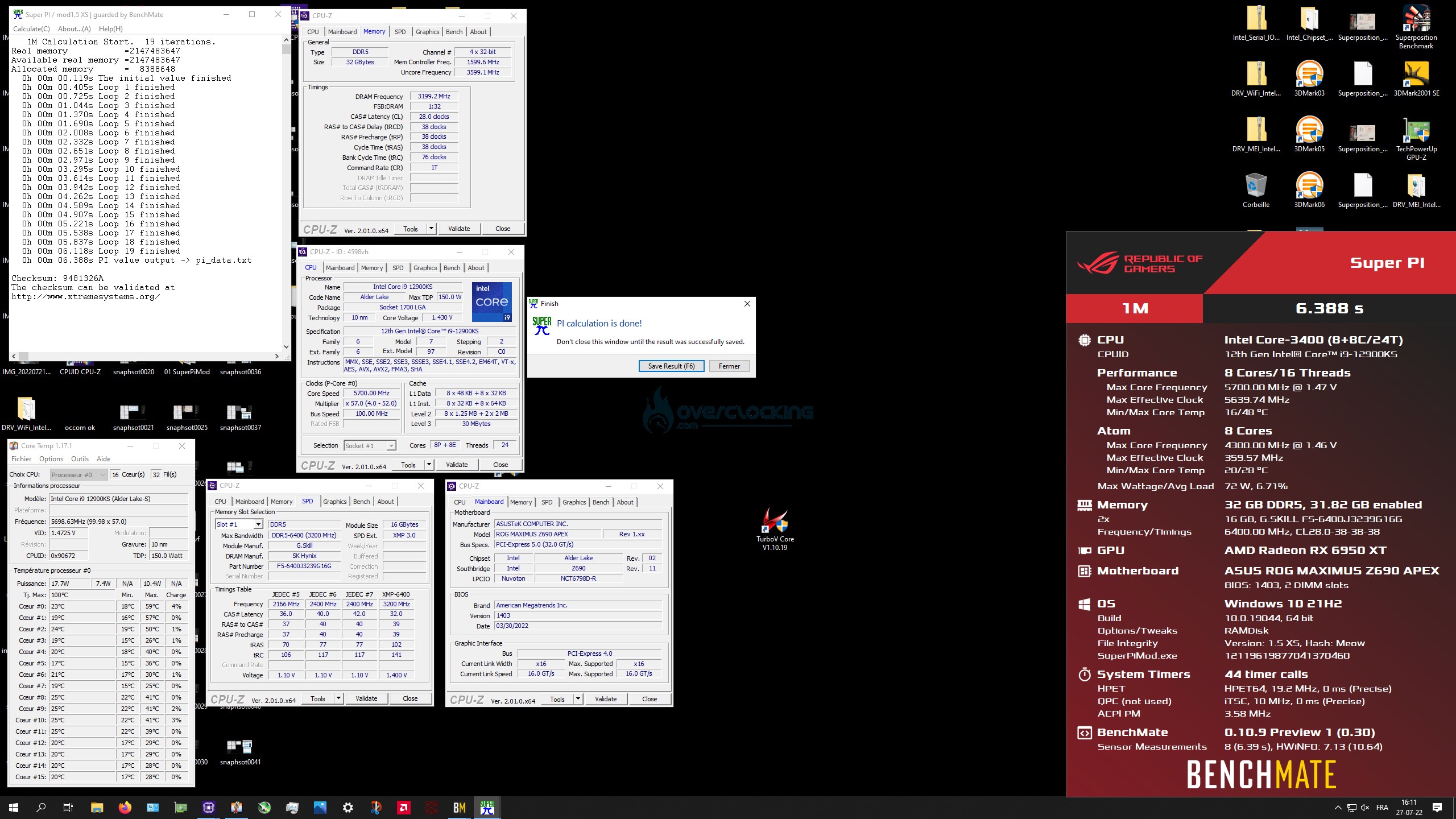Open the 3DMark2001 SE desktop shortcut

(x=1416, y=78)
